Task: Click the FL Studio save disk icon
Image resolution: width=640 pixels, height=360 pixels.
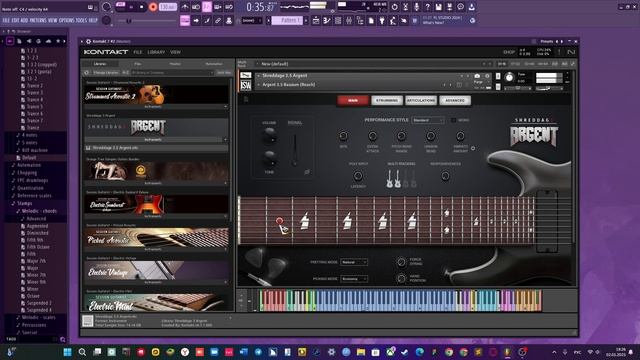Action: coord(438,7)
